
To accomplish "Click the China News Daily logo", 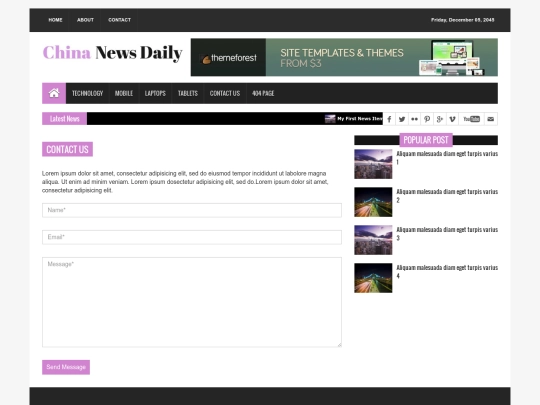I will point(112,53).
